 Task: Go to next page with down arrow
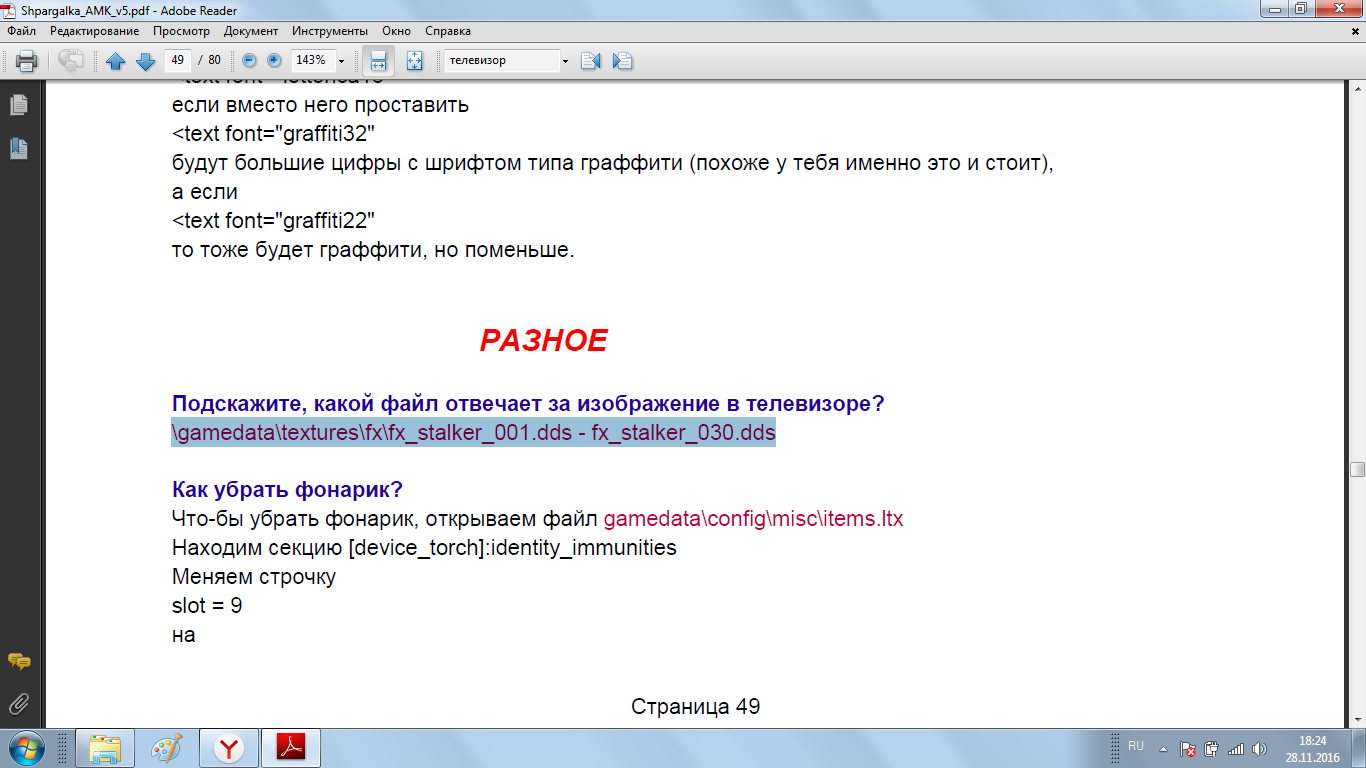coord(146,61)
